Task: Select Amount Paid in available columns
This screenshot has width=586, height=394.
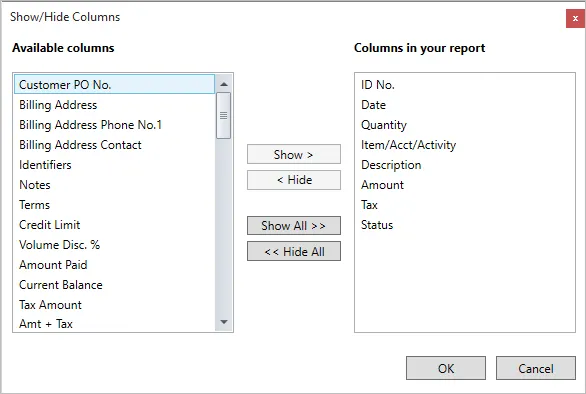Action: 114,265
